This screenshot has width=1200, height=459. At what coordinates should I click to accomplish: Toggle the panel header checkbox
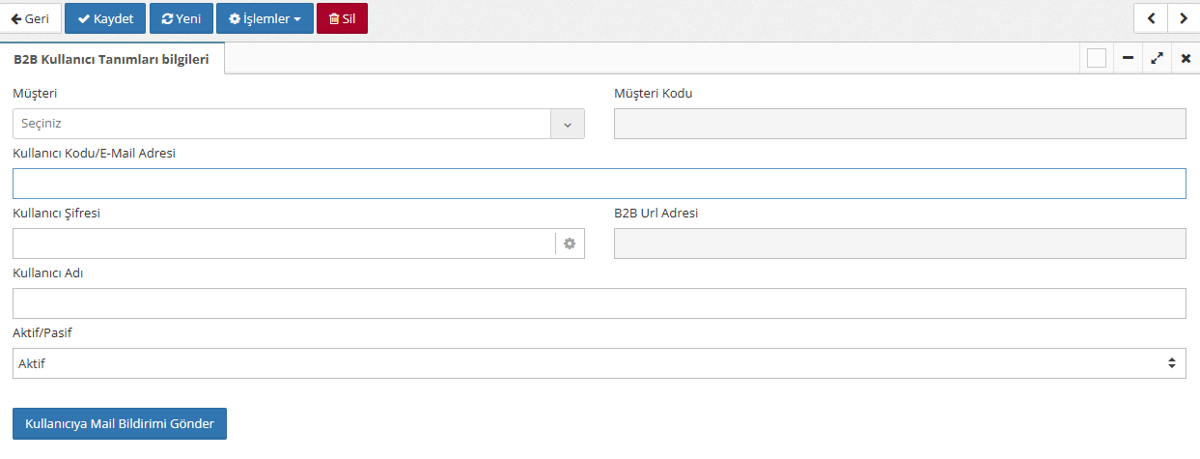(x=1096, y=59)
